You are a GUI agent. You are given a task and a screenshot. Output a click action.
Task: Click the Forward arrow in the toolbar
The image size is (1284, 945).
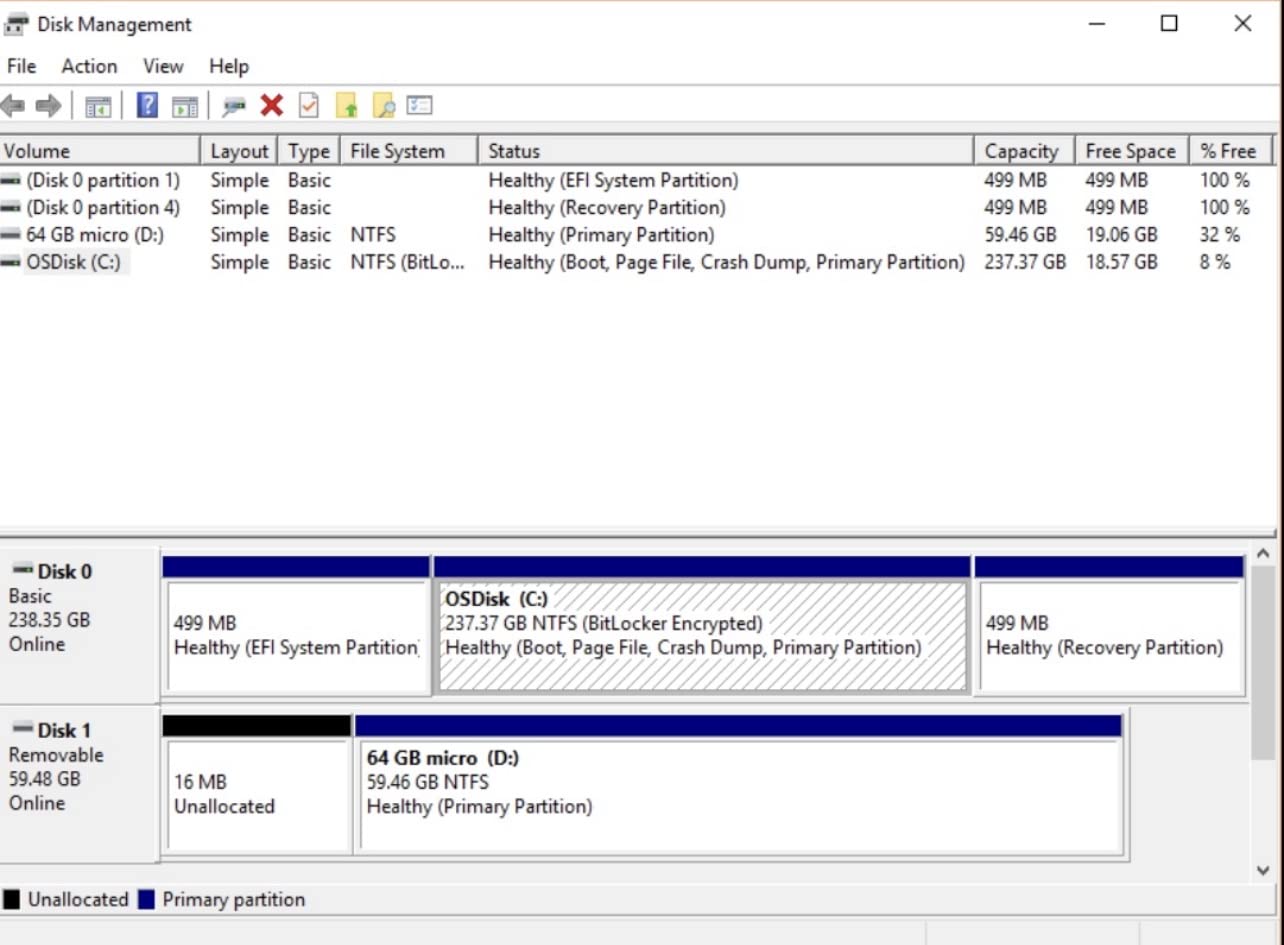[48, 105]
